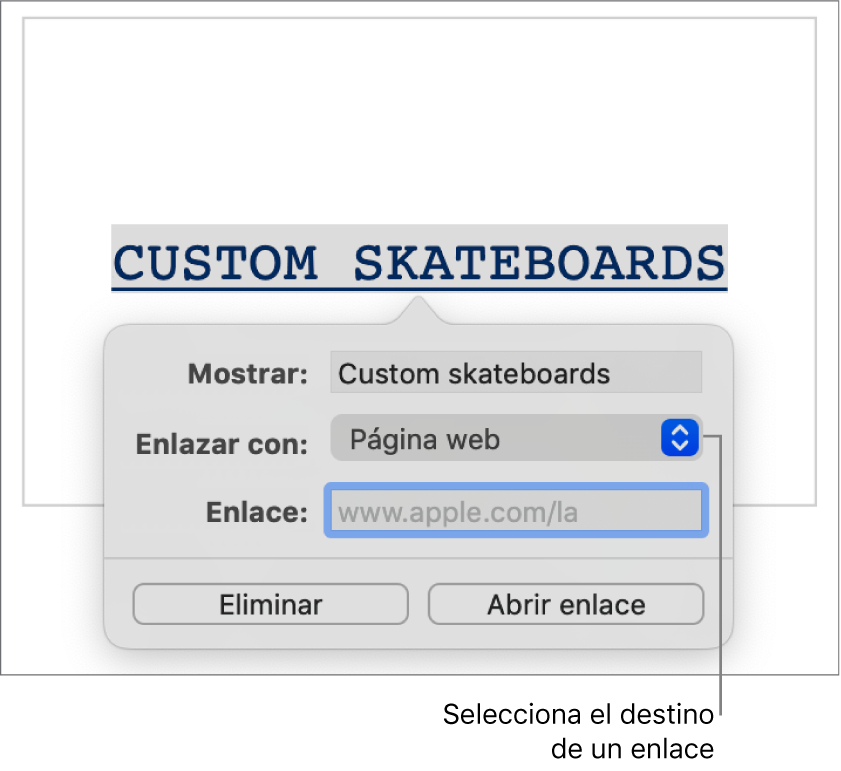
Task: Click the "Selecciona el destino" callout text
Action: tap(578, 716)
